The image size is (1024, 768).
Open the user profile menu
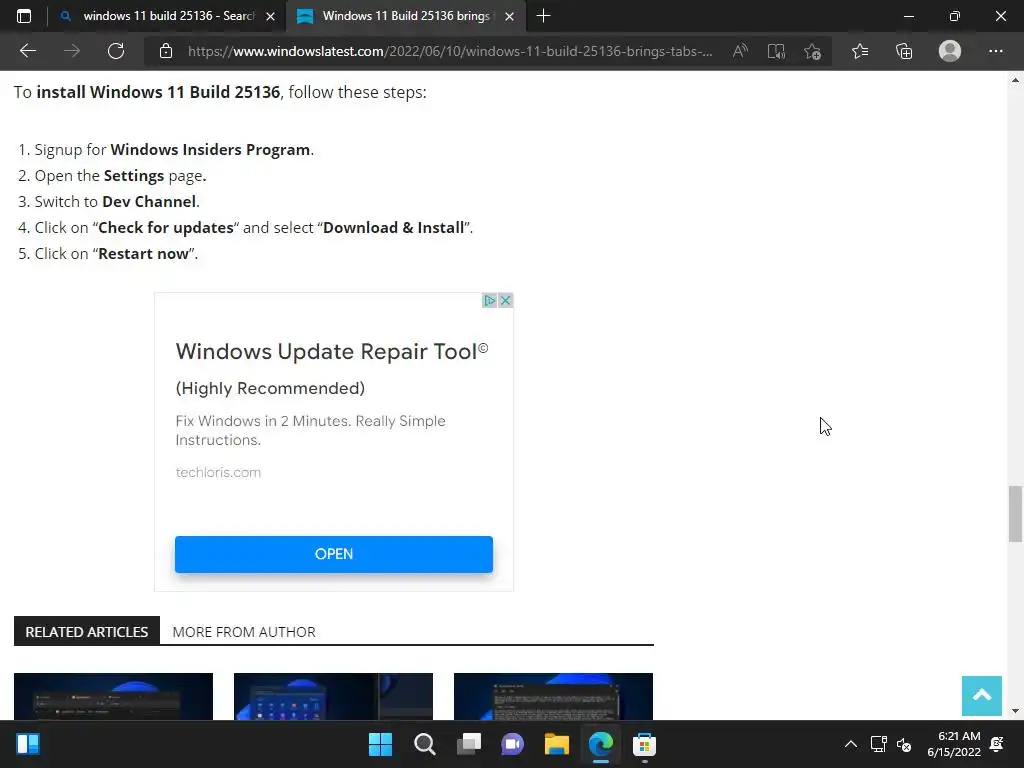(x=950, y=51)
